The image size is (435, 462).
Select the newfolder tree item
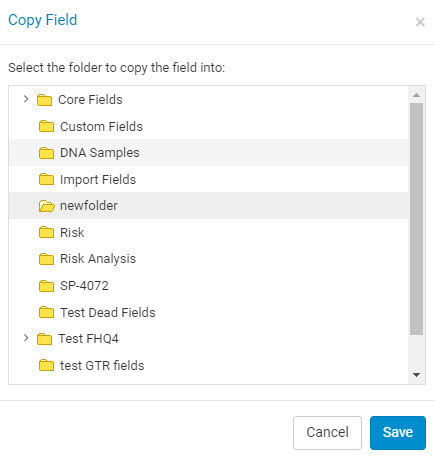[x=208, y=206]
